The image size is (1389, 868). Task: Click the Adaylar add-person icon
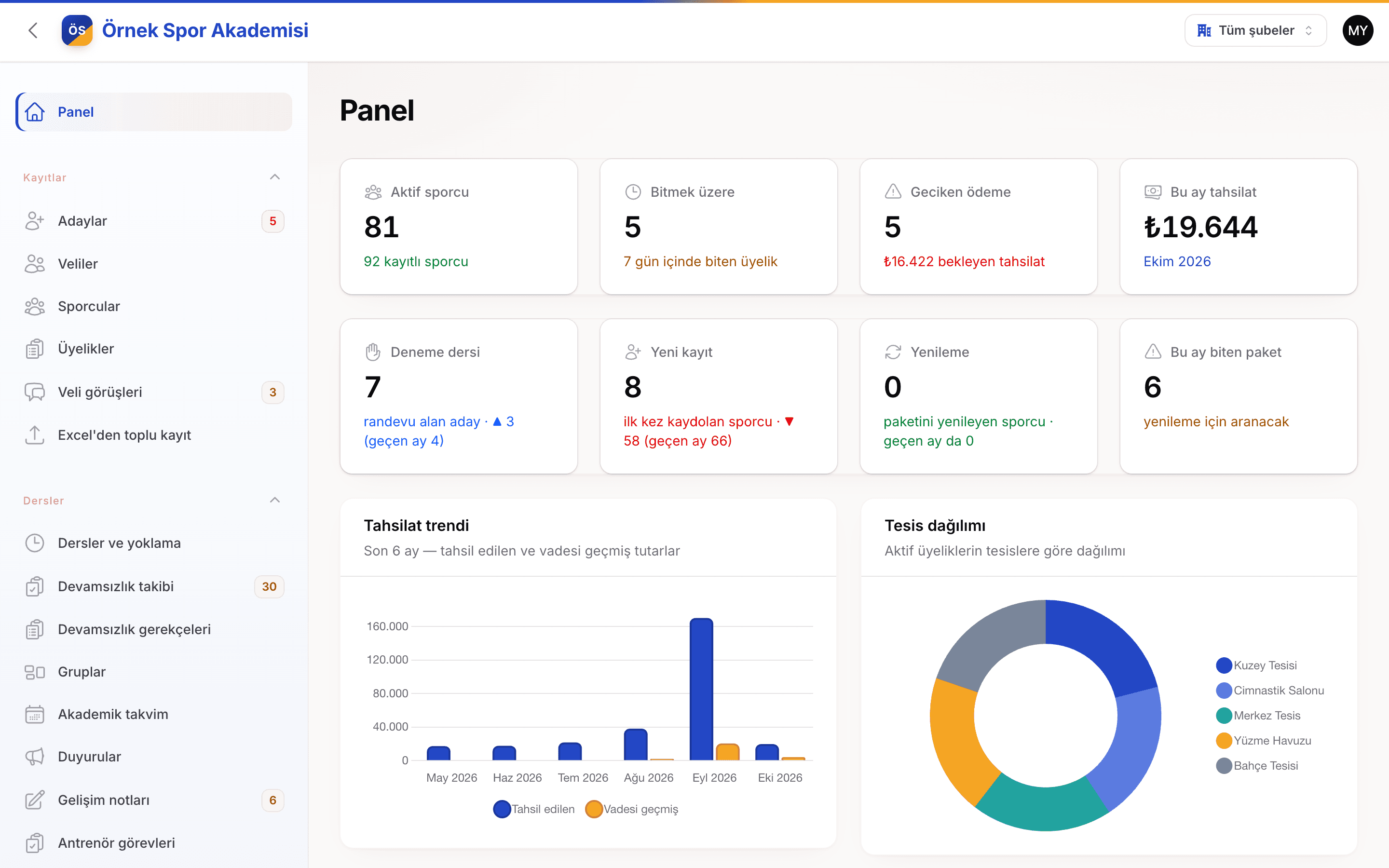(35, 221)
